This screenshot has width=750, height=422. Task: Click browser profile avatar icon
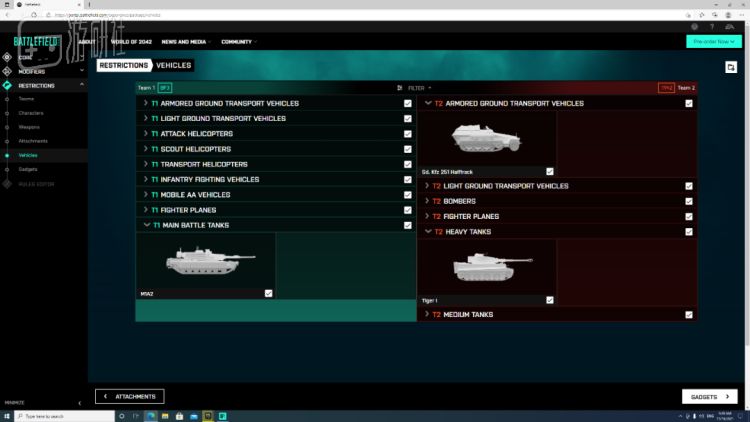728,15
